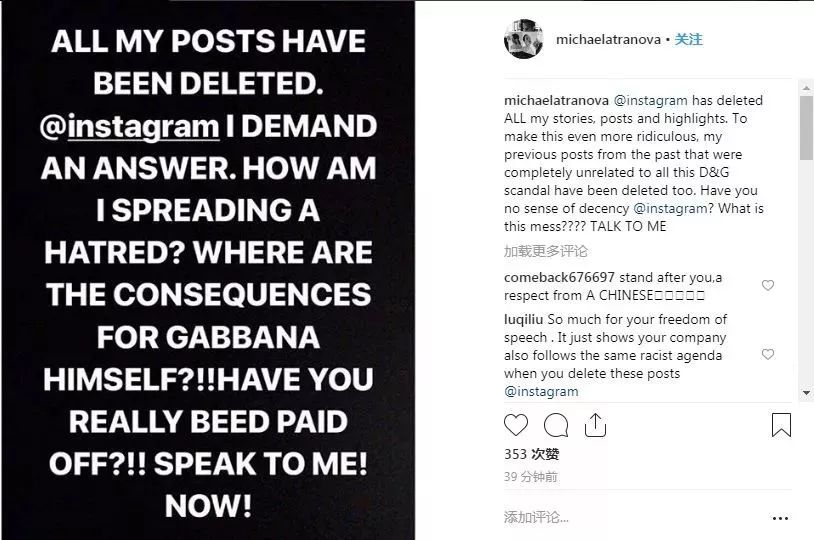Follow michaelatranova with the 关注 button
Viewport: 814px width, 540px height.
tap(689, 40)
